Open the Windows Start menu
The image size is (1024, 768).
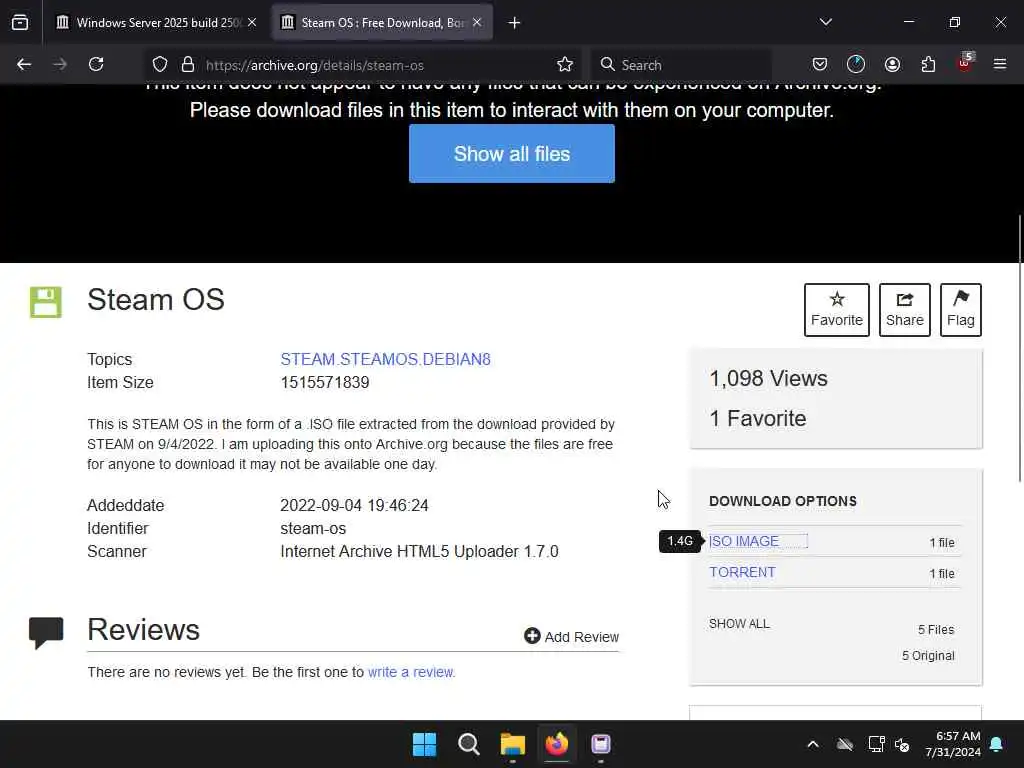(424, 744)
